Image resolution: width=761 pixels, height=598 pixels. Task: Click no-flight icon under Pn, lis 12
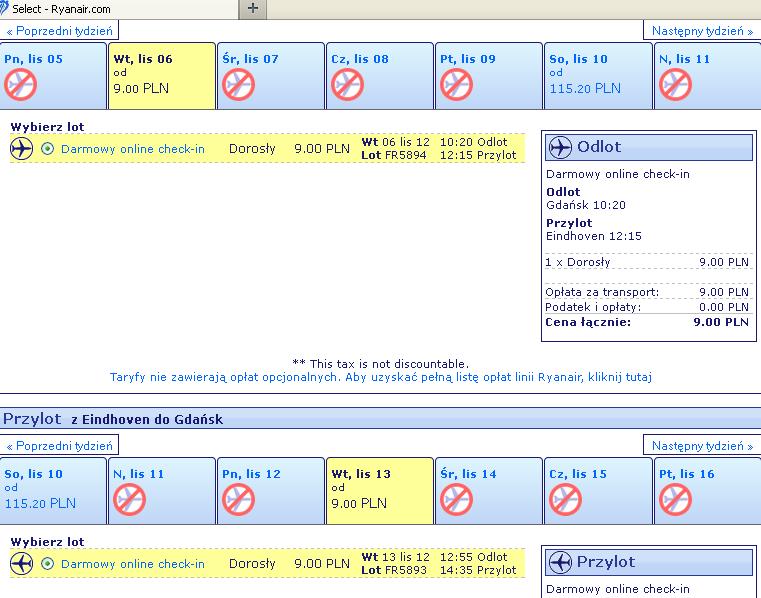coord(239,499)
